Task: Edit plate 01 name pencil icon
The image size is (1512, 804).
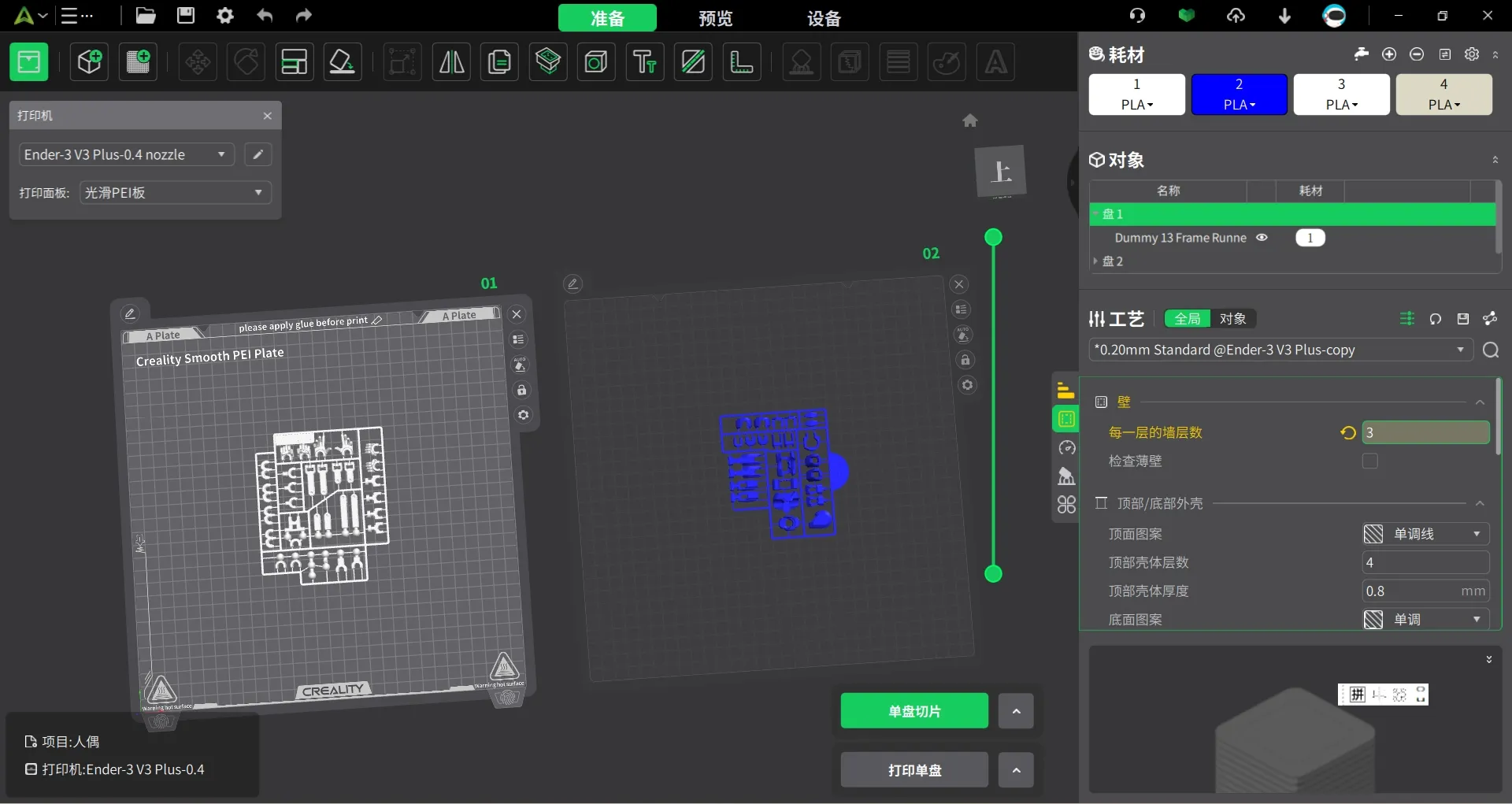Action: pos(130,313)
